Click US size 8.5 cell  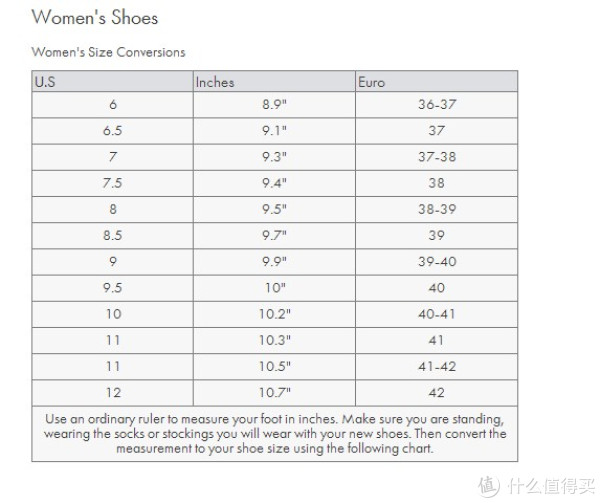click(x=112, y=236)
